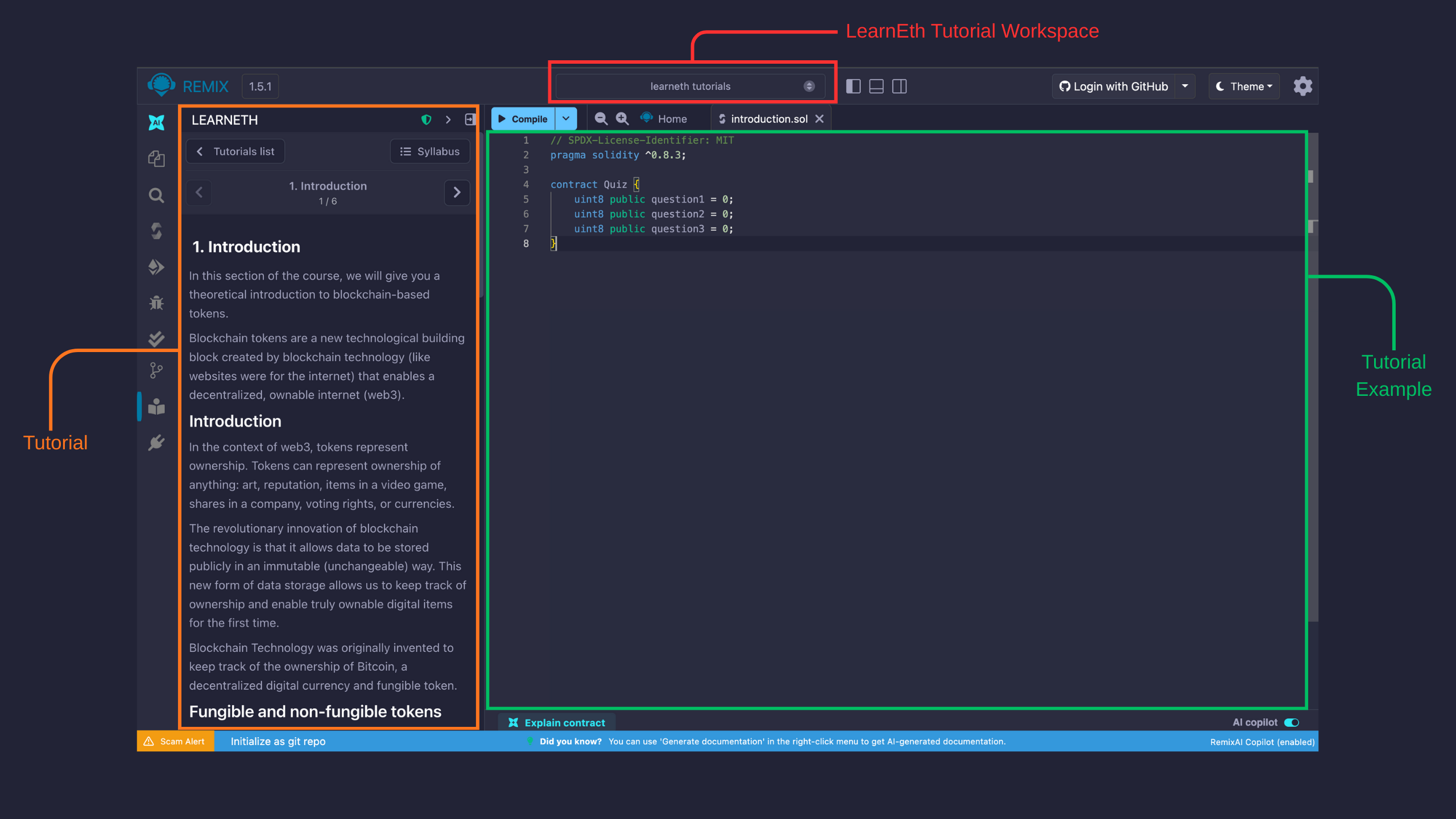Viewport: 1456px width, 819px height.
Task: Click the question3 variable line
Action: coord(653,229)
